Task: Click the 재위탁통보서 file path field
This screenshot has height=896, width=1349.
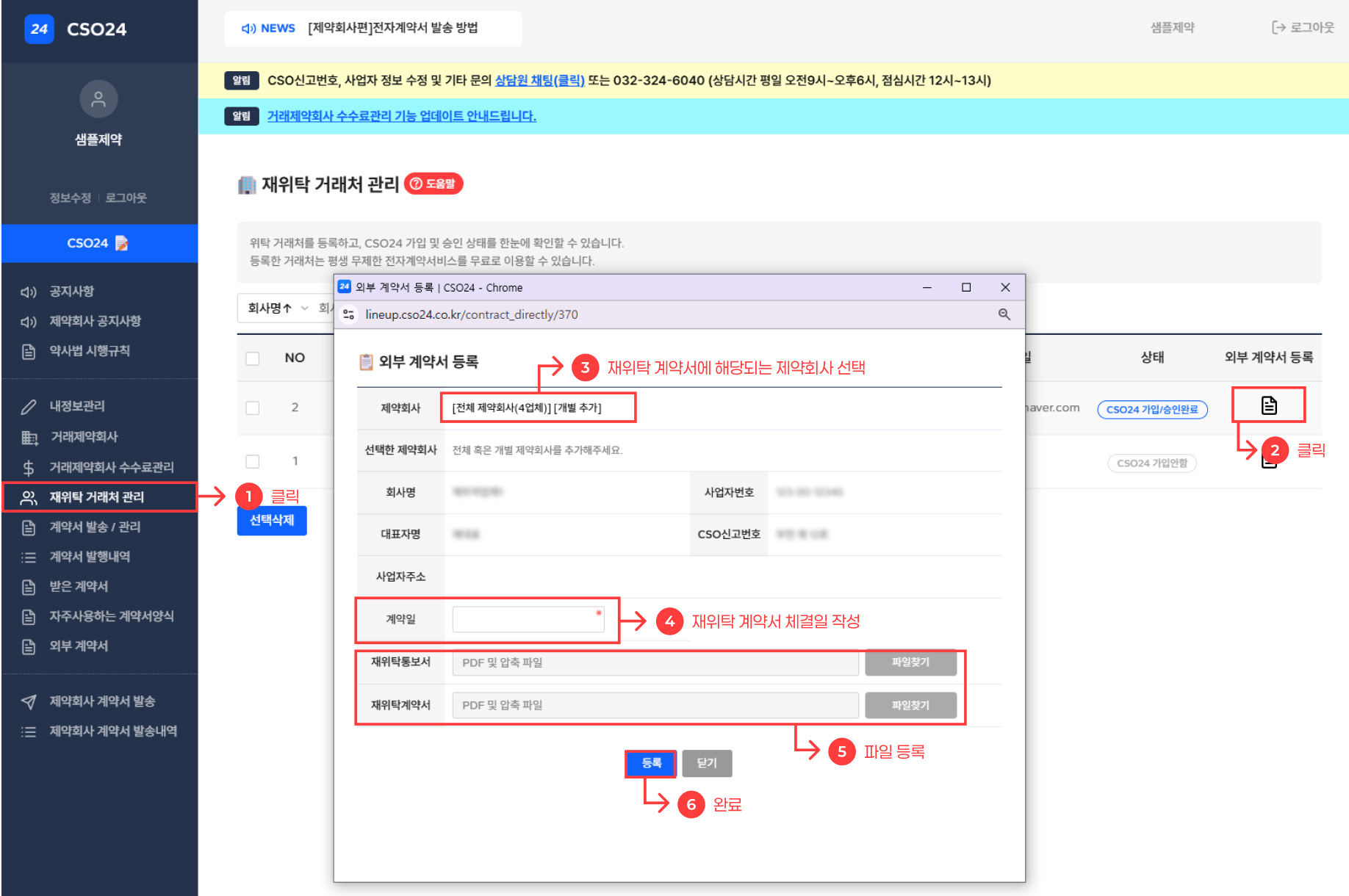Action: pos(655,662)
